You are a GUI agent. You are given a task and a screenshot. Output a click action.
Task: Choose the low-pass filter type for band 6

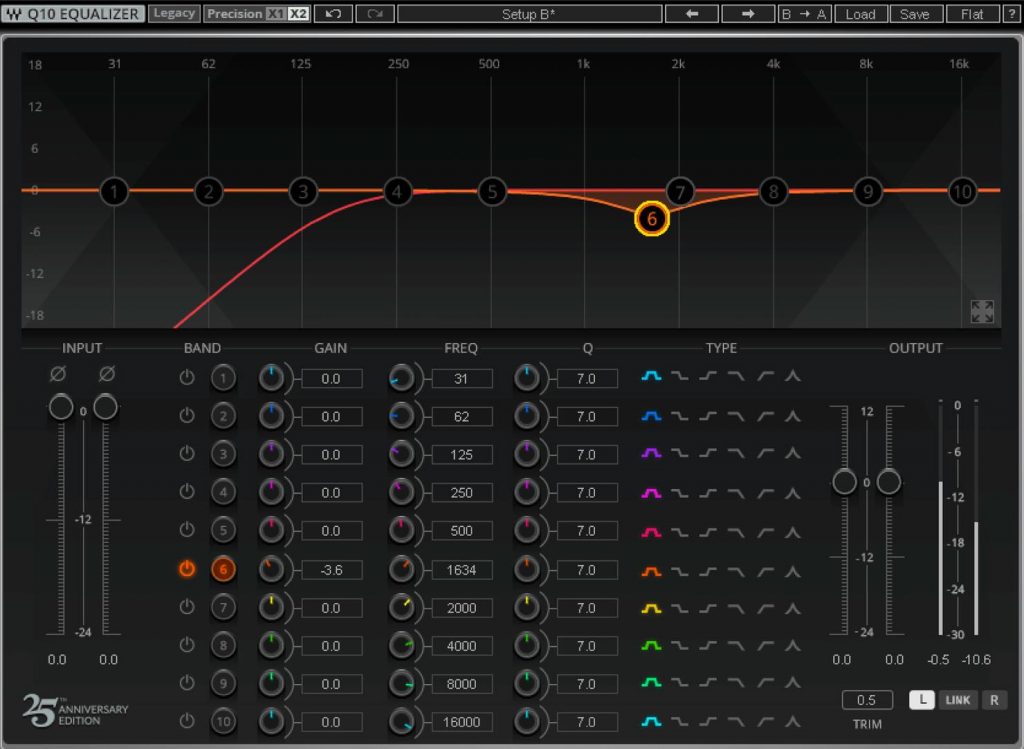[x=736, y=570]
